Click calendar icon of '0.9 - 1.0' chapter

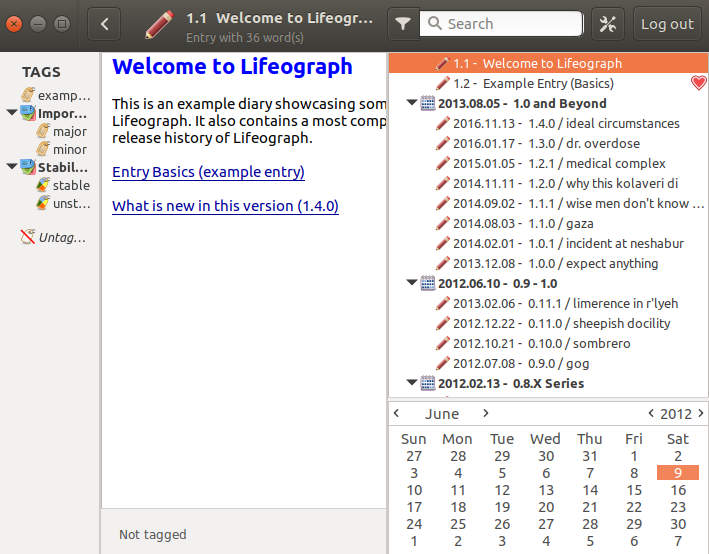(428, 283)
